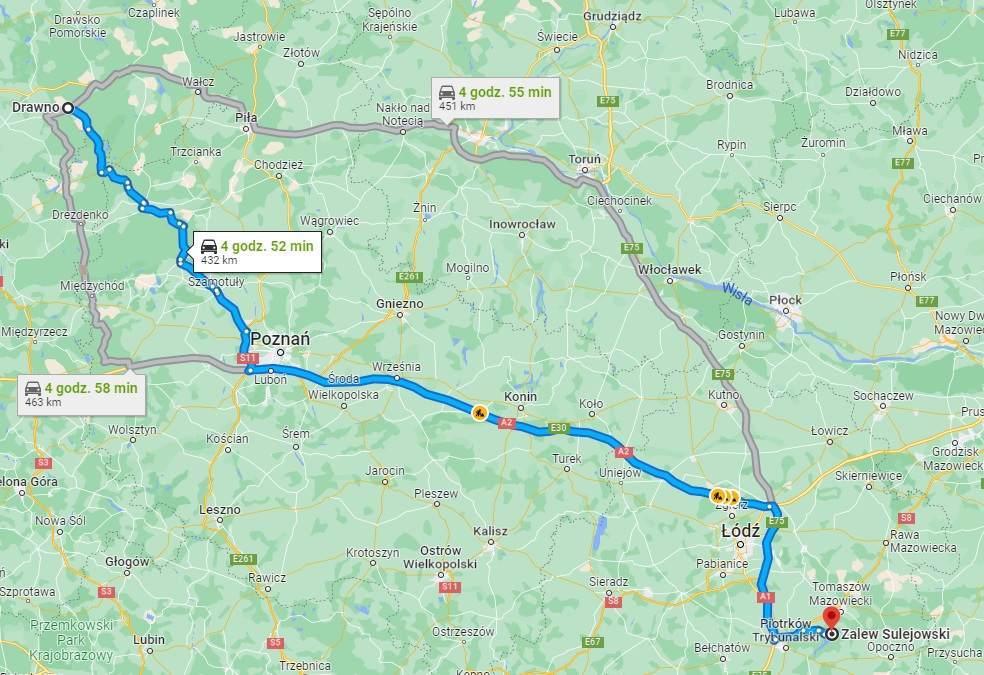Click the Toruń city label
Viewport: 984px width, 675px height.
coord(585,159)
